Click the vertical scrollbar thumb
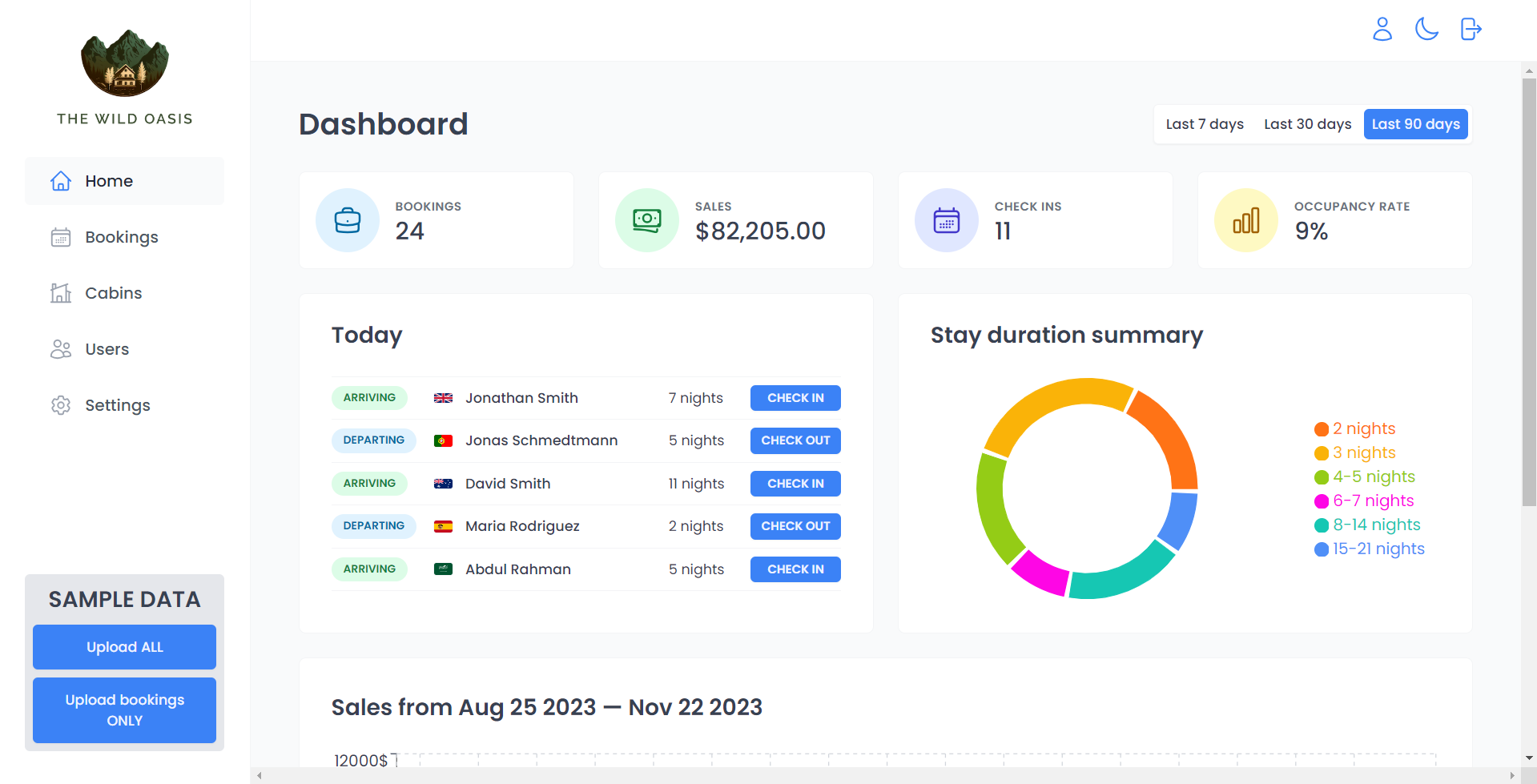Image resolution: width=1537 pixels, height=784 pixels. 1529,292
